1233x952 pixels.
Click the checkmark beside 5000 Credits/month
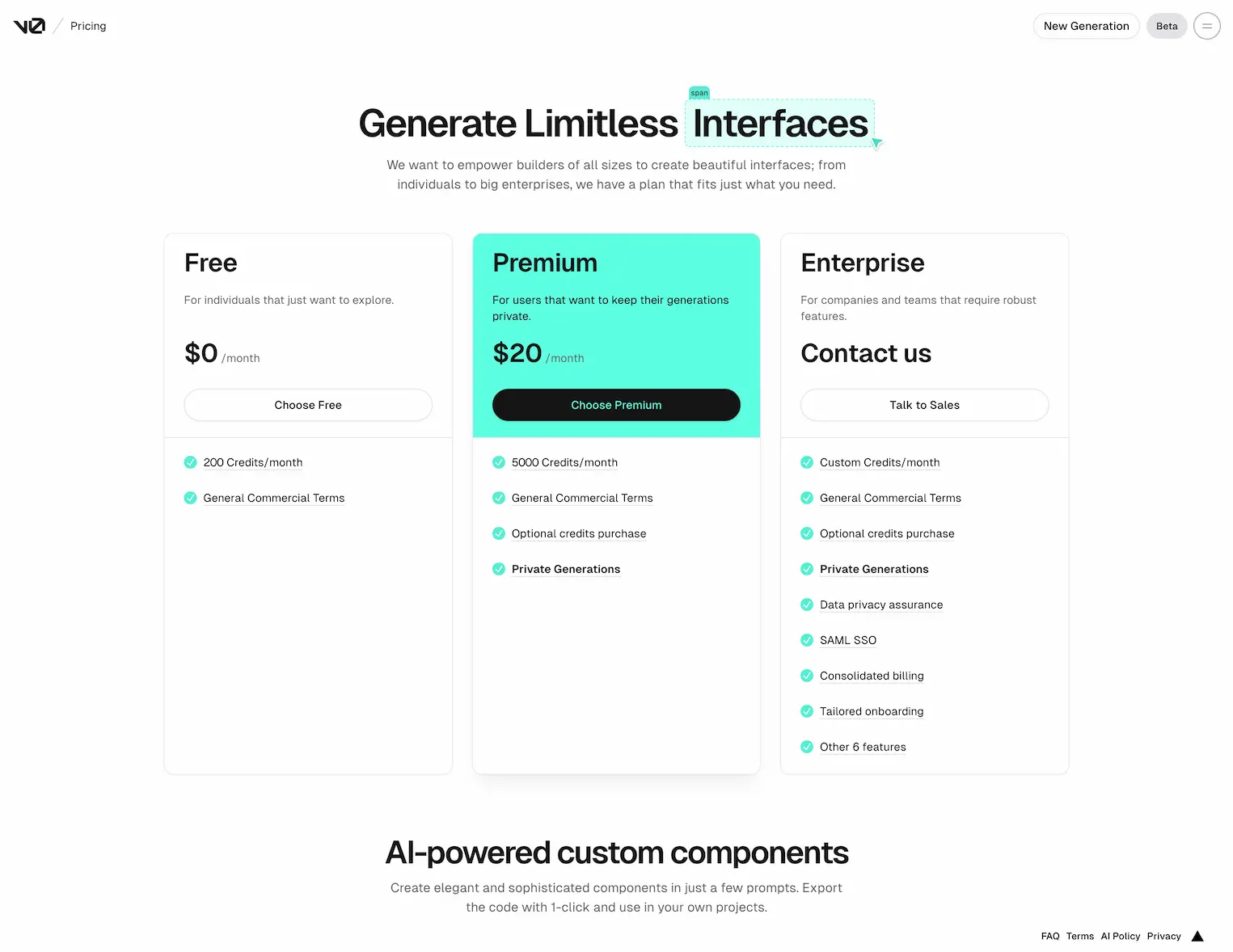[x=499, y=462]
